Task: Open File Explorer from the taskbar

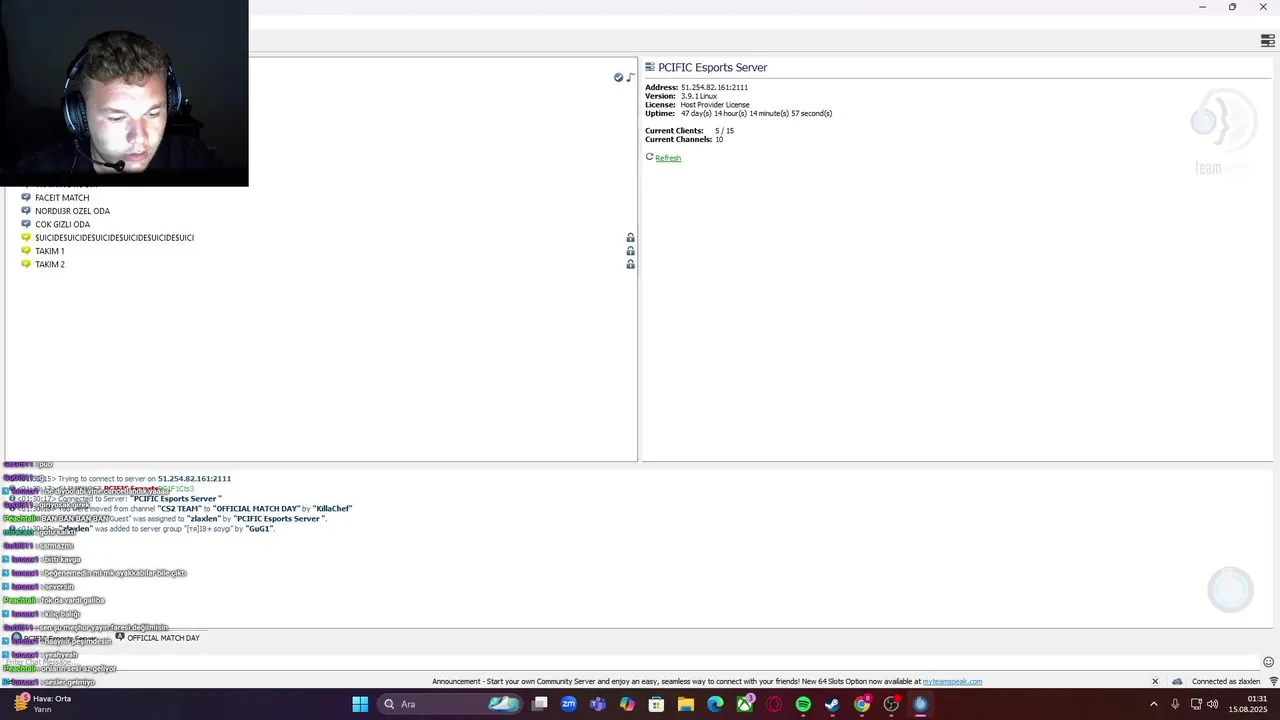Action: click(x=686, y=704)
